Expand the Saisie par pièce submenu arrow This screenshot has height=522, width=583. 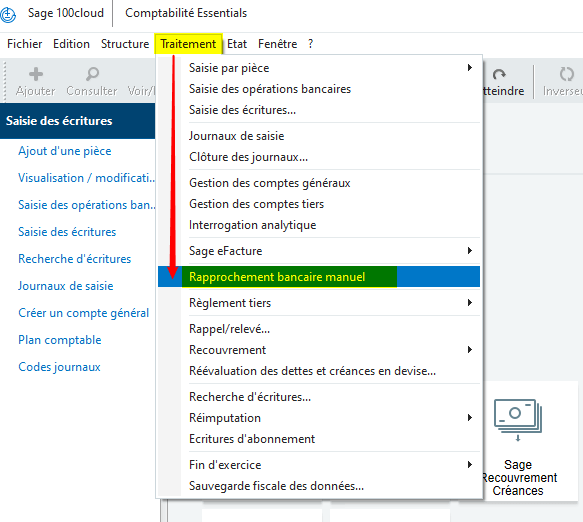[470, 68]
